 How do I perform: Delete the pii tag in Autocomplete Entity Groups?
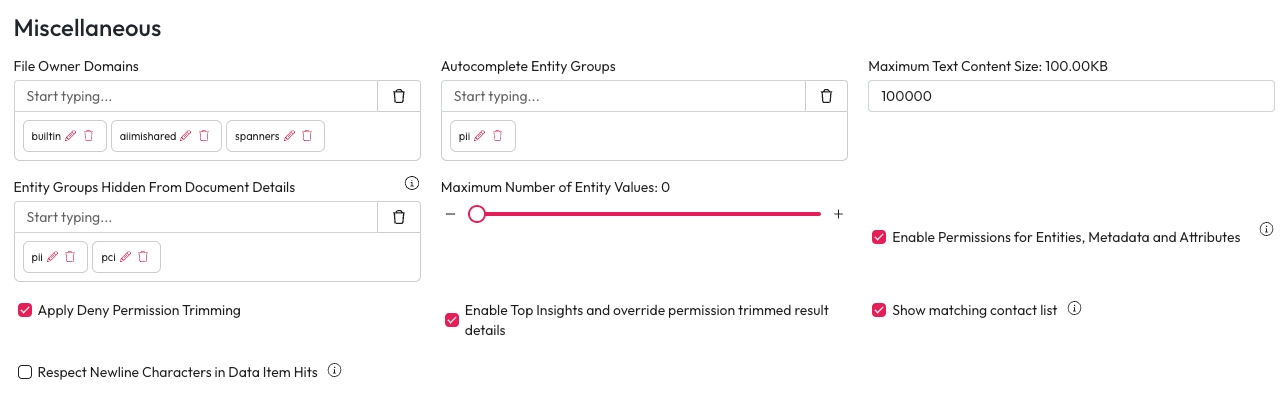tap(497, 136)
